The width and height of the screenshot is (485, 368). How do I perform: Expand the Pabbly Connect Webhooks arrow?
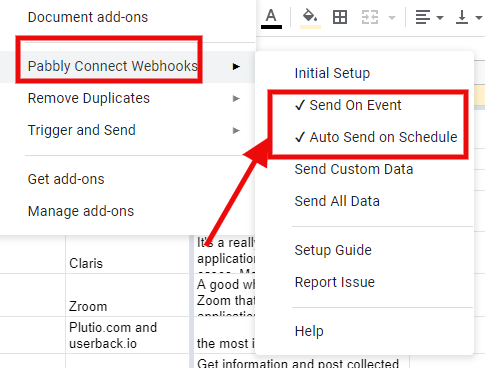click(x=236, y=66)
